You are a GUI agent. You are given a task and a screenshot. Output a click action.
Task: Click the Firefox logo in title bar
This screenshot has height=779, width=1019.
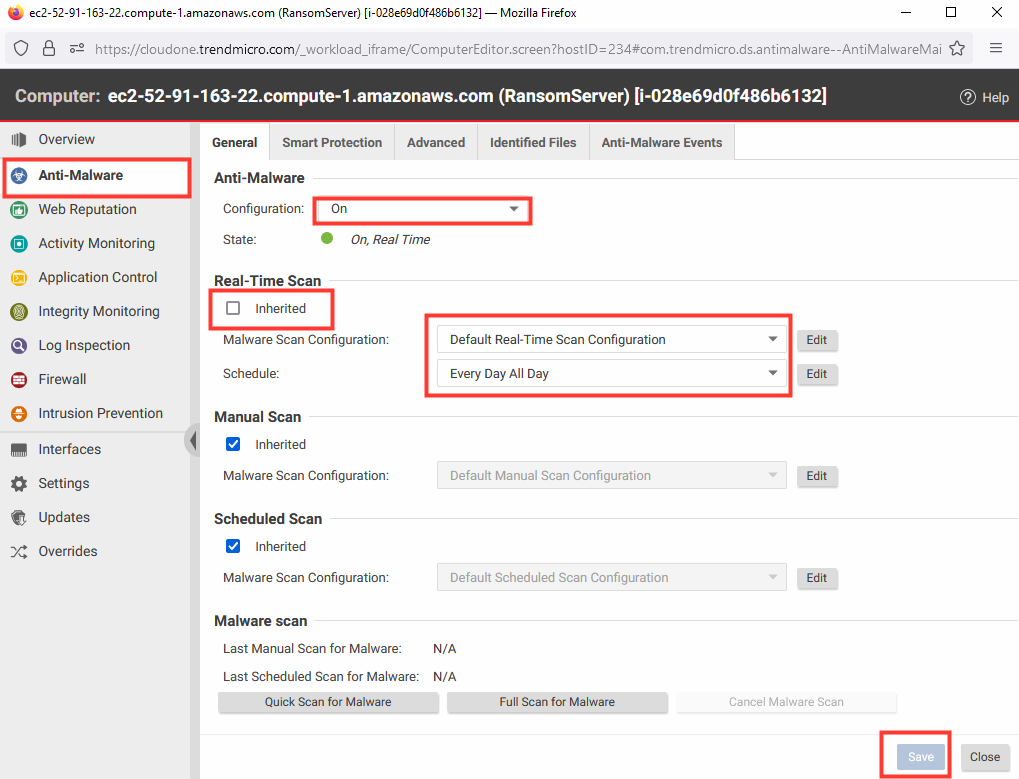(x=16, y=12)
